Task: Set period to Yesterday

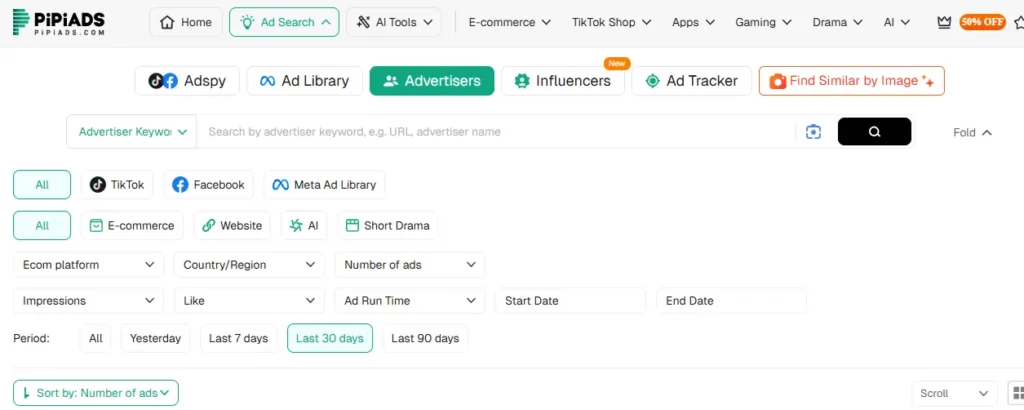Action: (x=155, y=338)
